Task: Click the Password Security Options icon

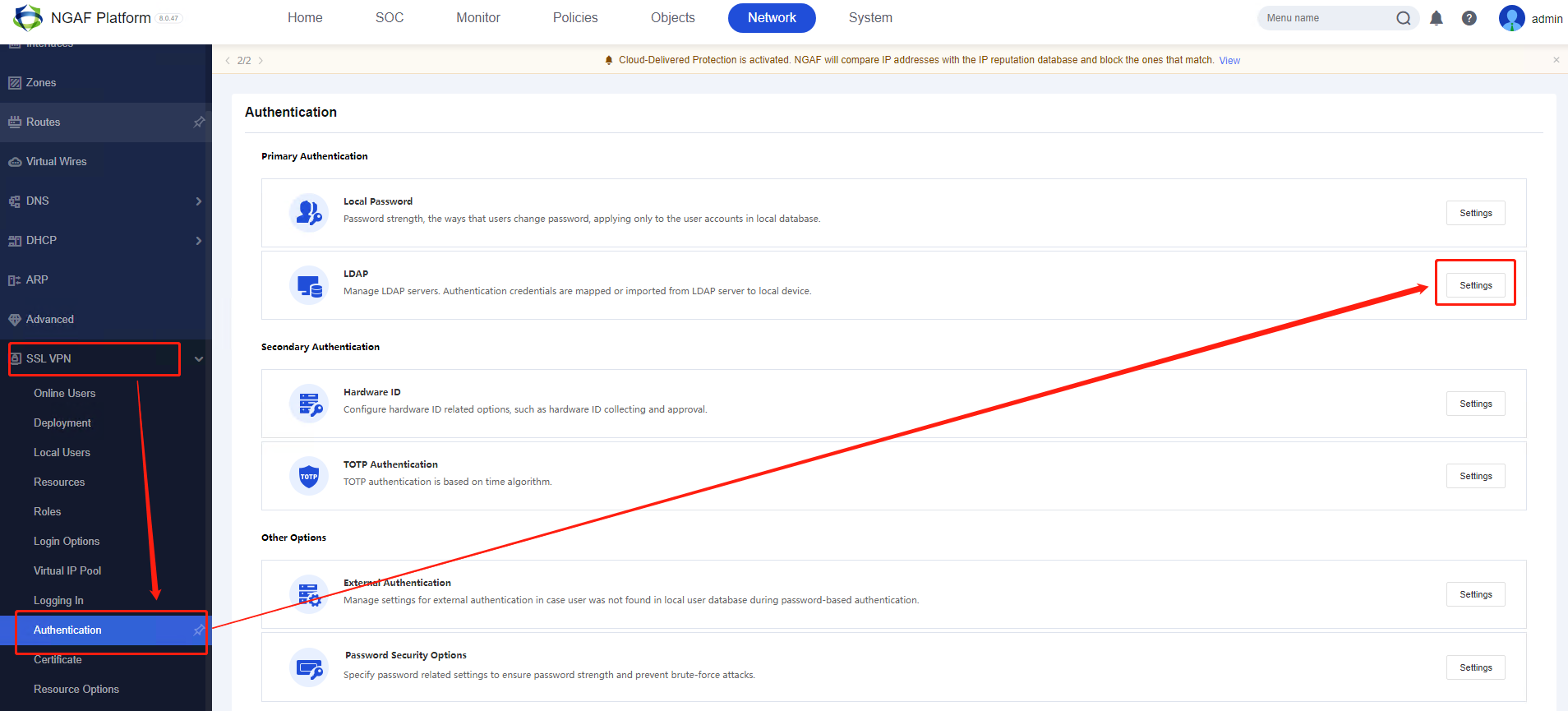Action: coord(309,667)
